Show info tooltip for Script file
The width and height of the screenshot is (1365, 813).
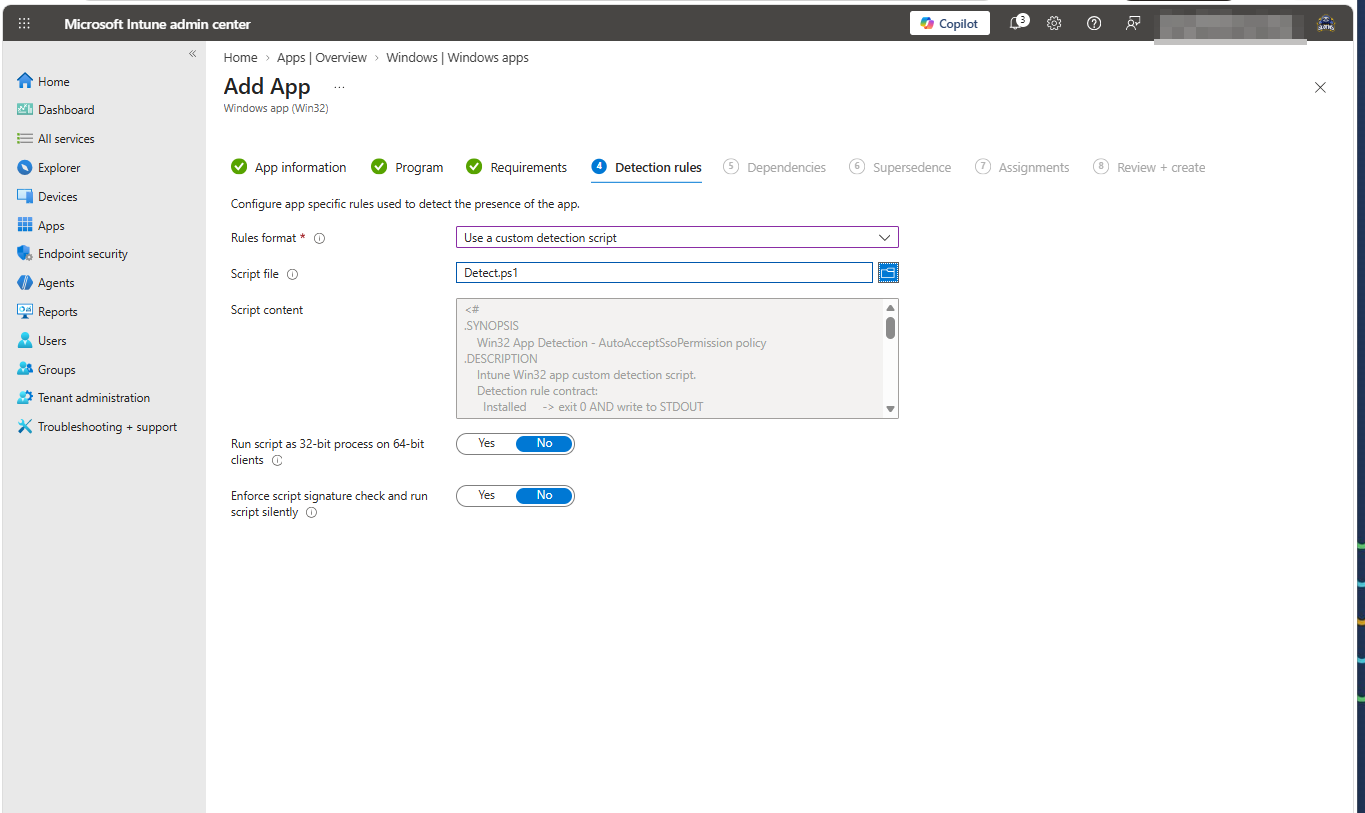tap(293, 274)
